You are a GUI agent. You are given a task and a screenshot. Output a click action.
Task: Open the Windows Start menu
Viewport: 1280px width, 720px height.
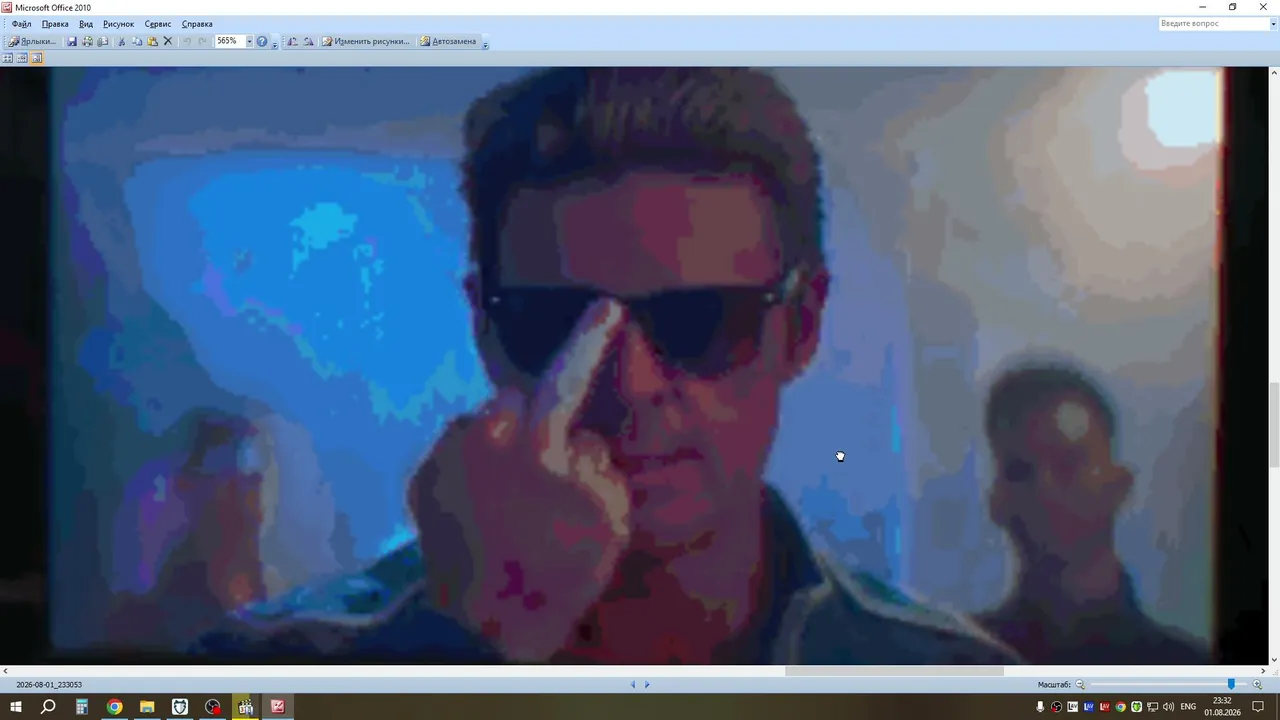[16, 707]
